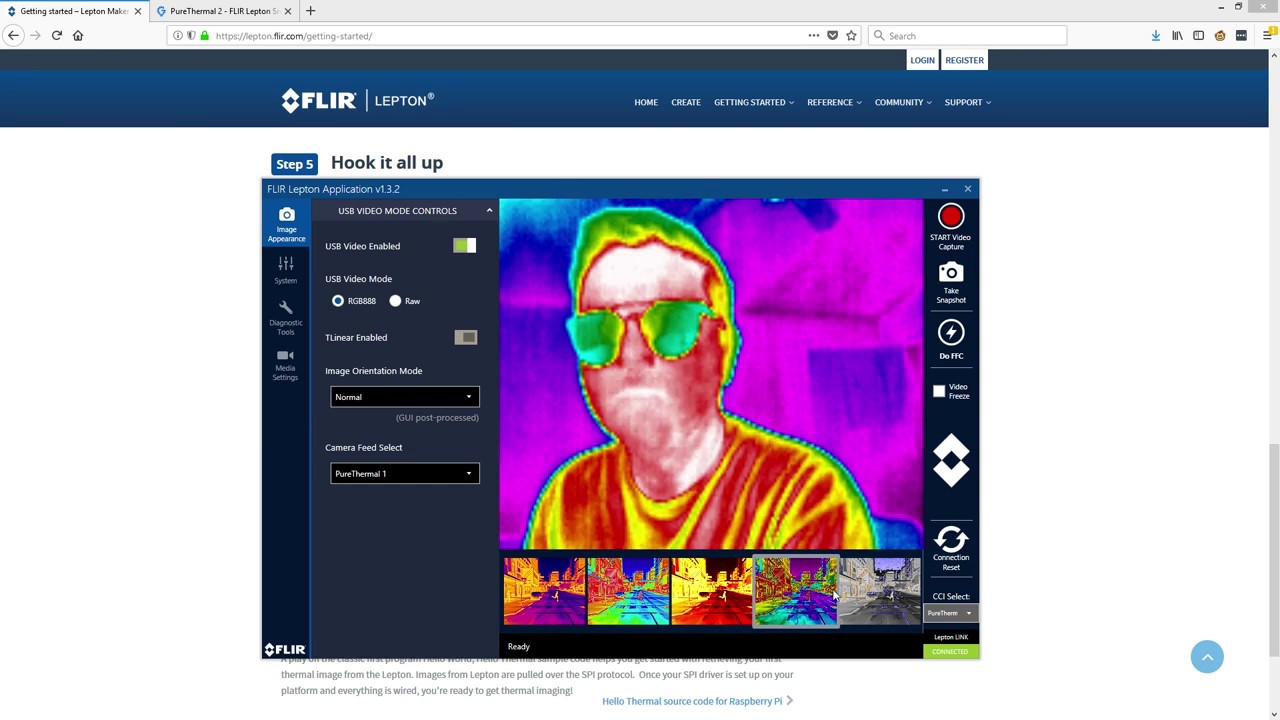Image resolution: width=1280 pixels, height=720 pixels.
Task: Click the LOGIN button
Action: coord(922,60)
